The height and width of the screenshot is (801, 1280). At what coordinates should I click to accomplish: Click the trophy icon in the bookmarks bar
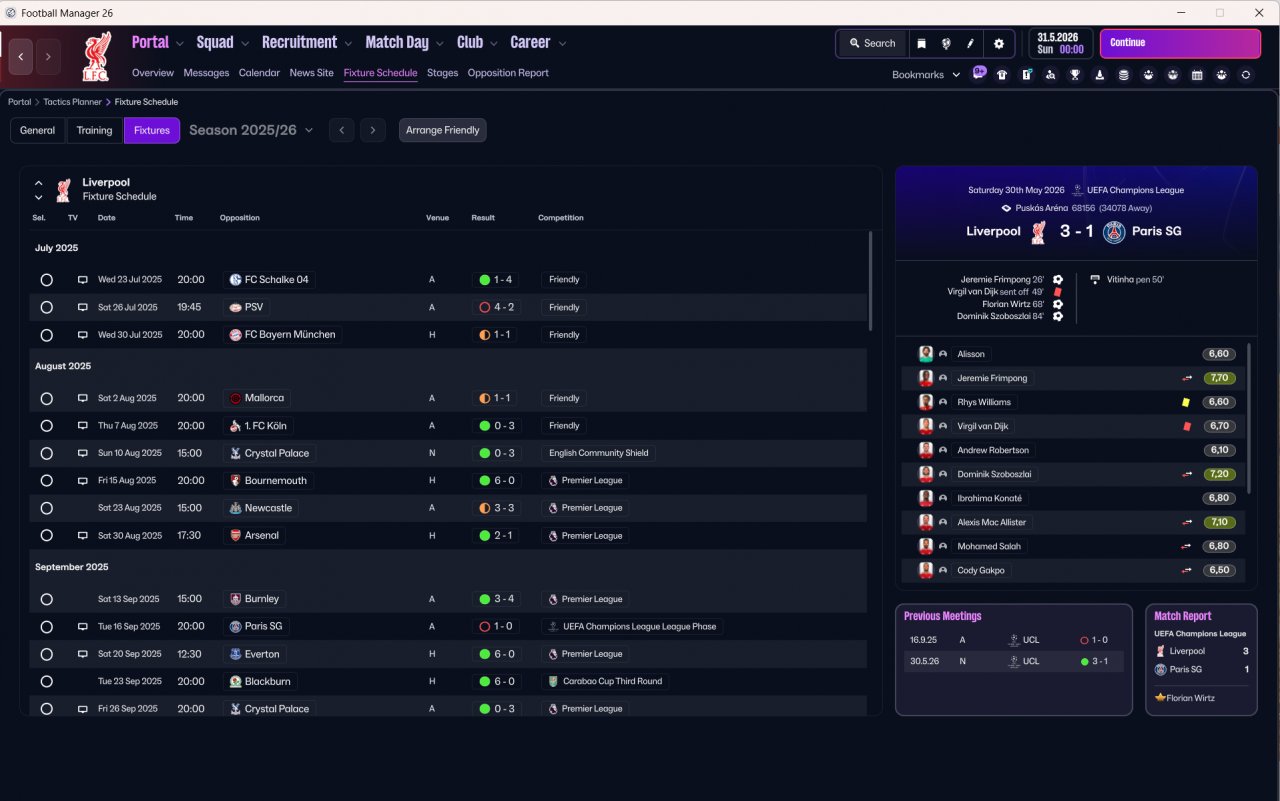(x=1075, y=75)
